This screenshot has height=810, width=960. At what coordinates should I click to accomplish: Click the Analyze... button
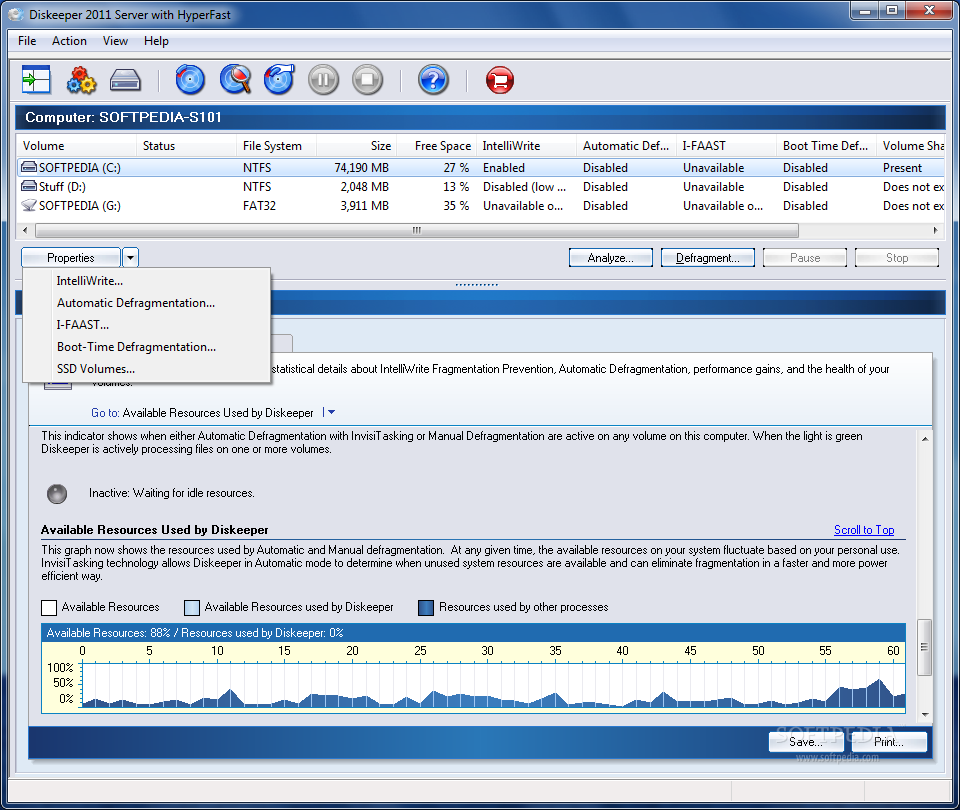pos(610,258)
